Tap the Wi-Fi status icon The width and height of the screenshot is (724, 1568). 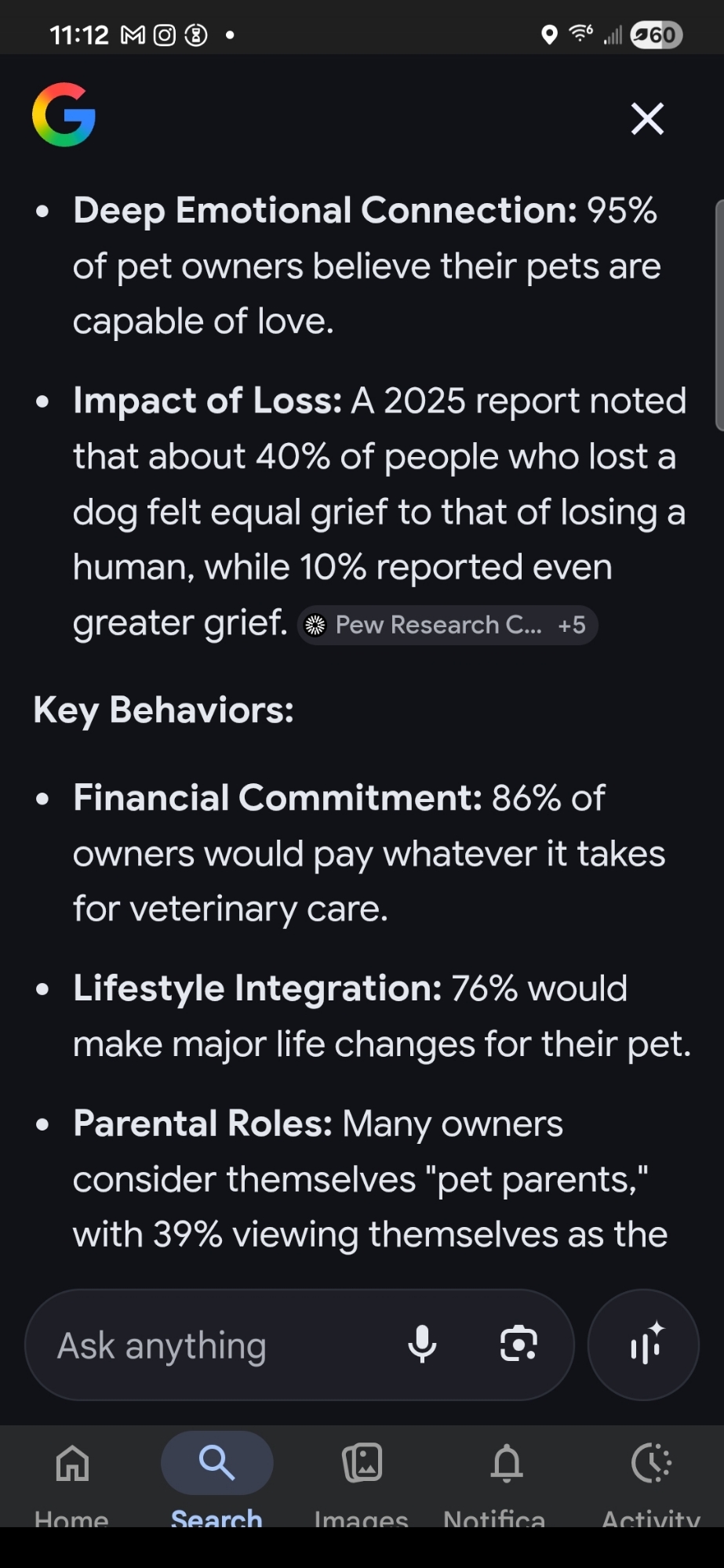pyautogui.click(x=580, y=34)
